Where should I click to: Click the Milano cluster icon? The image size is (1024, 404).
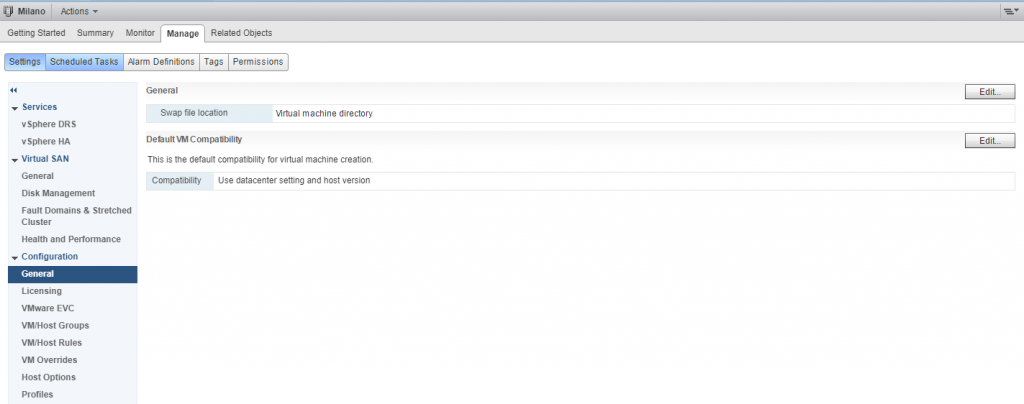(x=8, y=11)
